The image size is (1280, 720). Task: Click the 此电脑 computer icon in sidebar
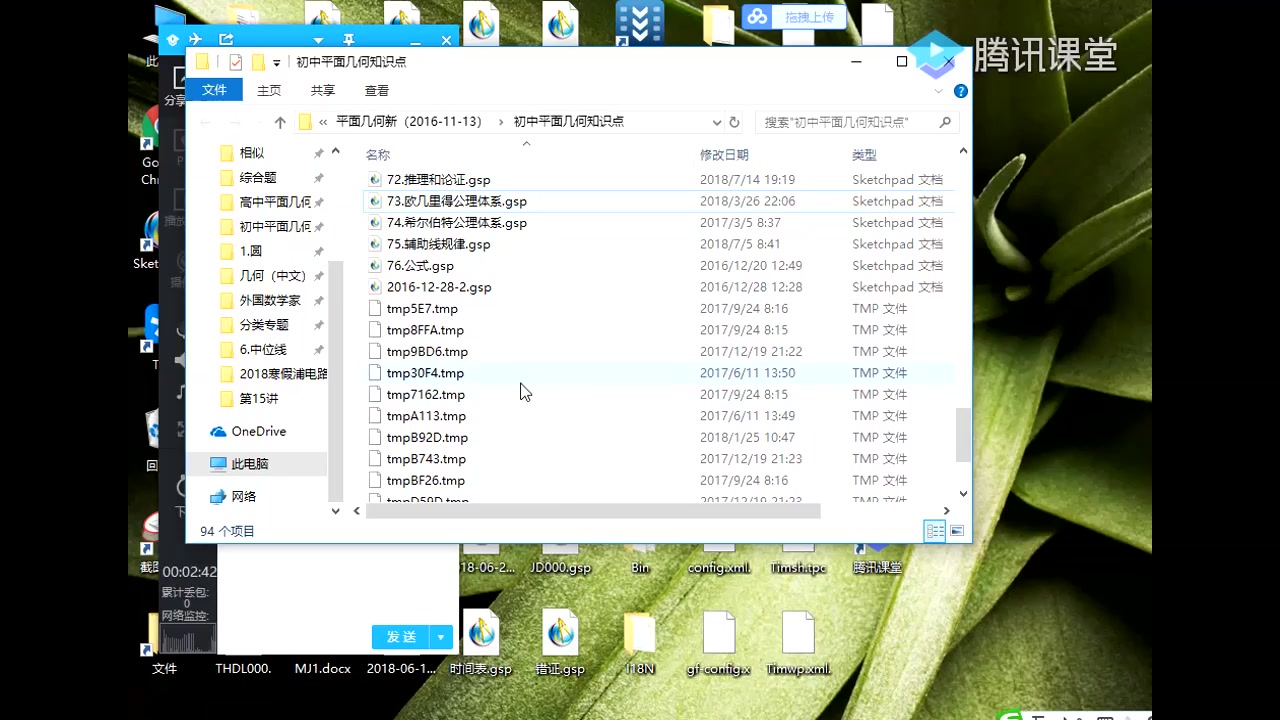218,464
